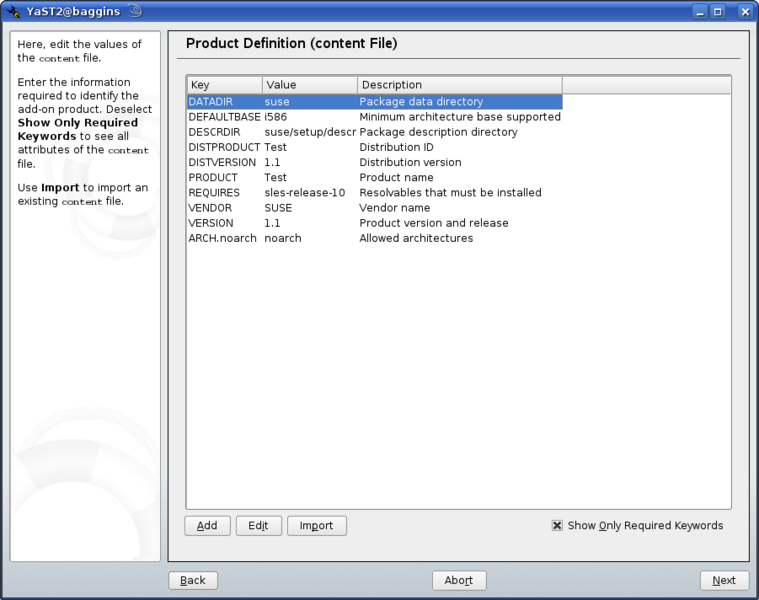Select the DATADIR row
759x600 pixels.
coord(375,102)
